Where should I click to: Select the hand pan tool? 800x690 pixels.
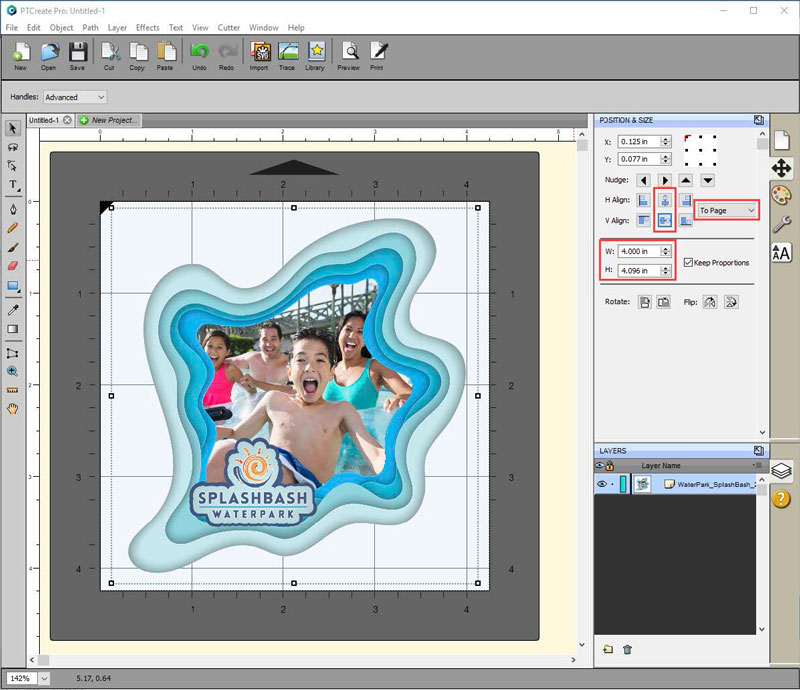(13, 408)
